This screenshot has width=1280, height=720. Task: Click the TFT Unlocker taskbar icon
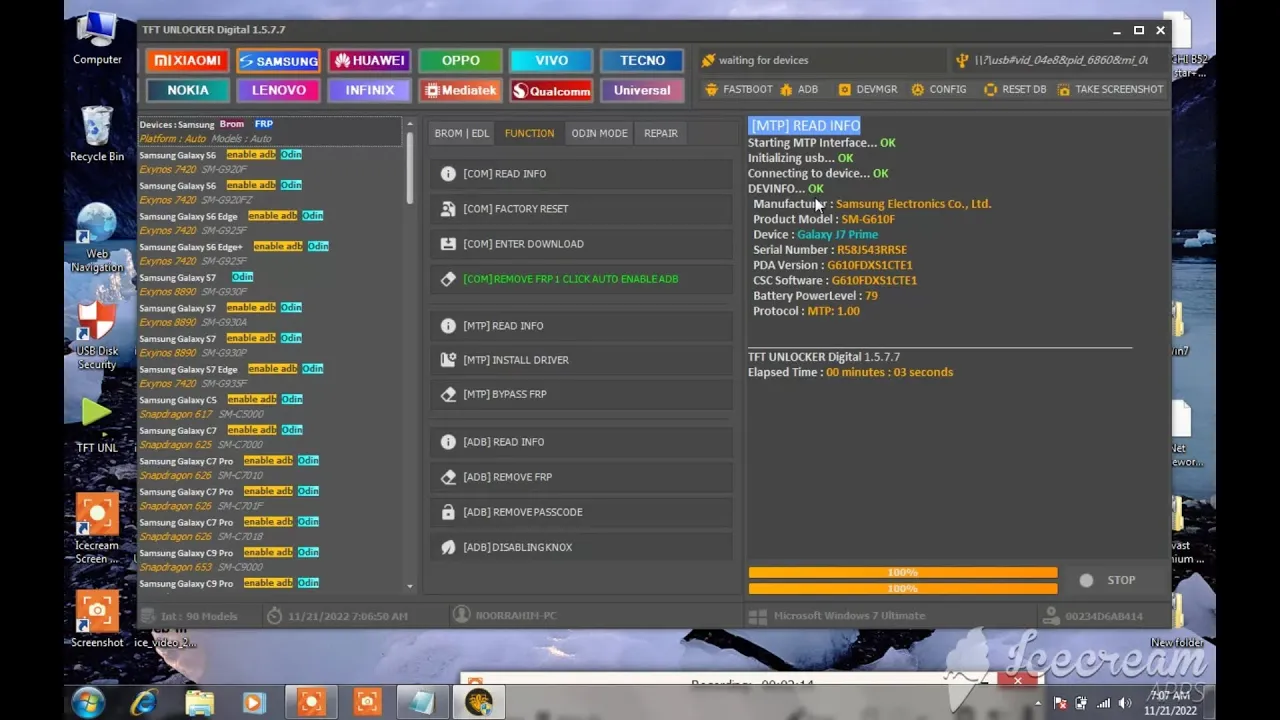(478, 702)
